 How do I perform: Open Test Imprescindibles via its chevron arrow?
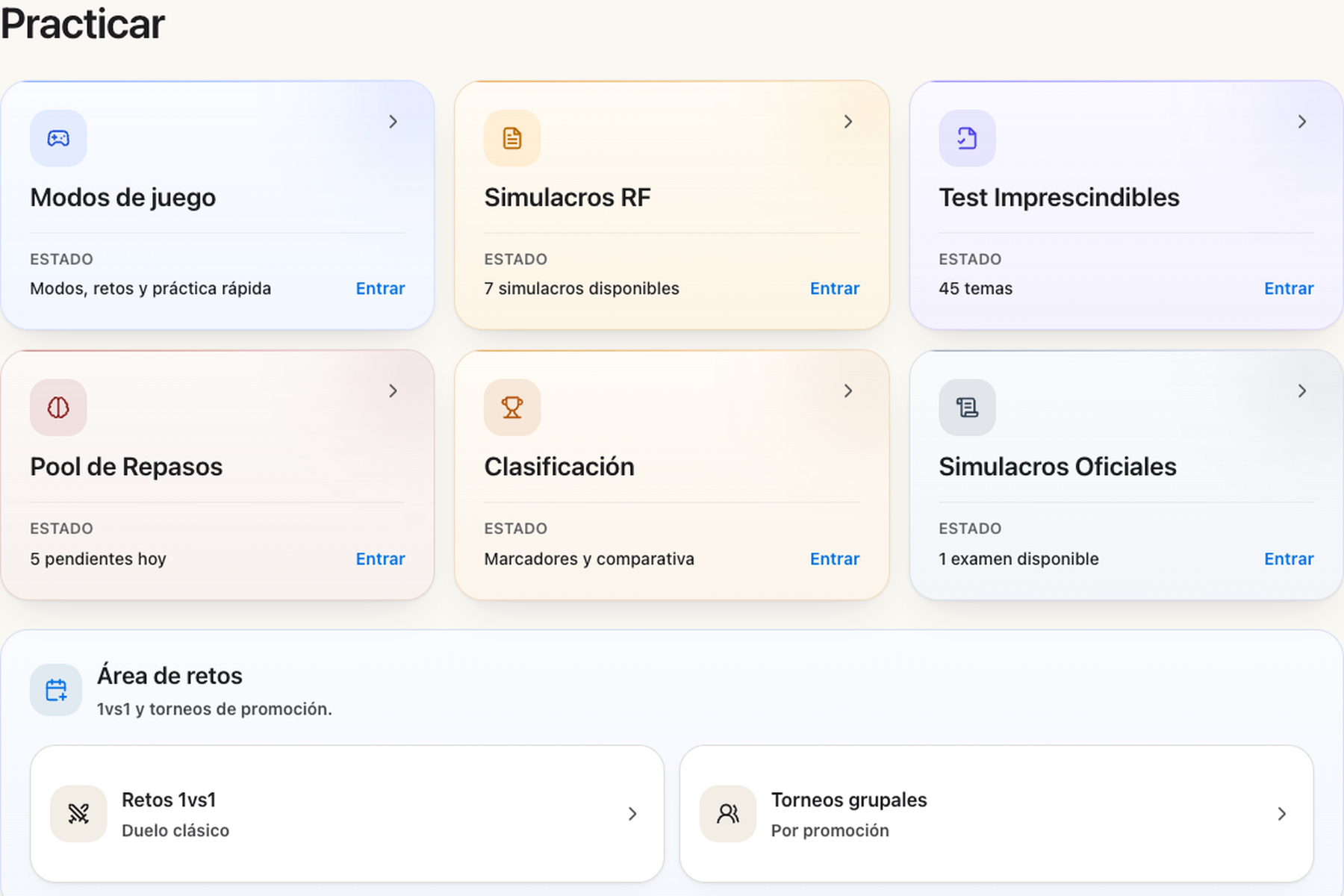[1302, 122]
